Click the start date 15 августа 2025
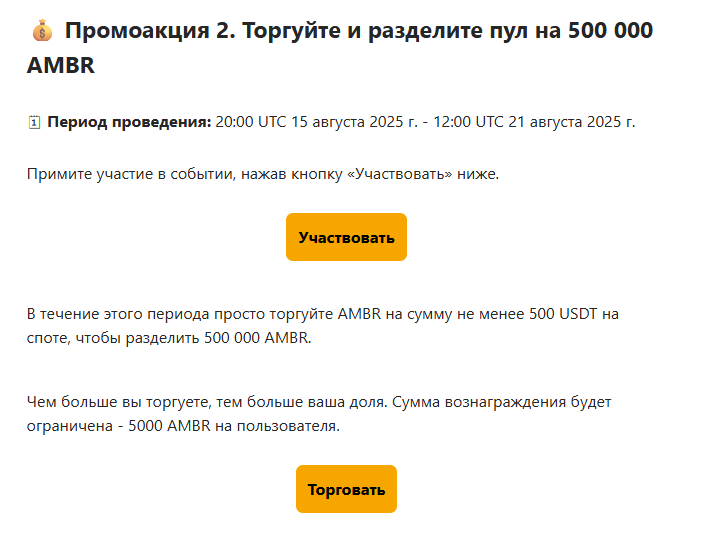 pyautogui.click(x=346, y=123)
